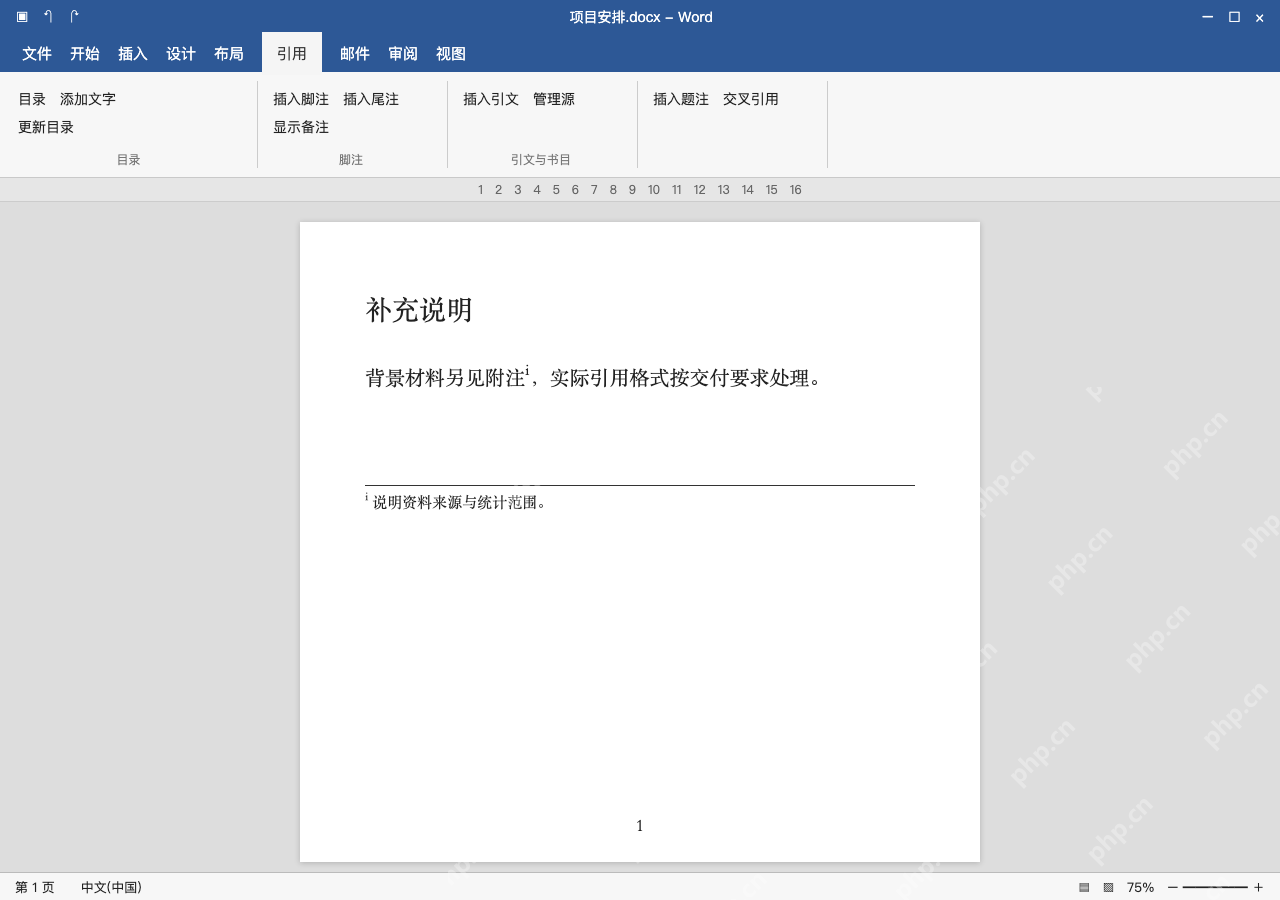
Task: Open the 审阅 tab
Action: [403, 54]
